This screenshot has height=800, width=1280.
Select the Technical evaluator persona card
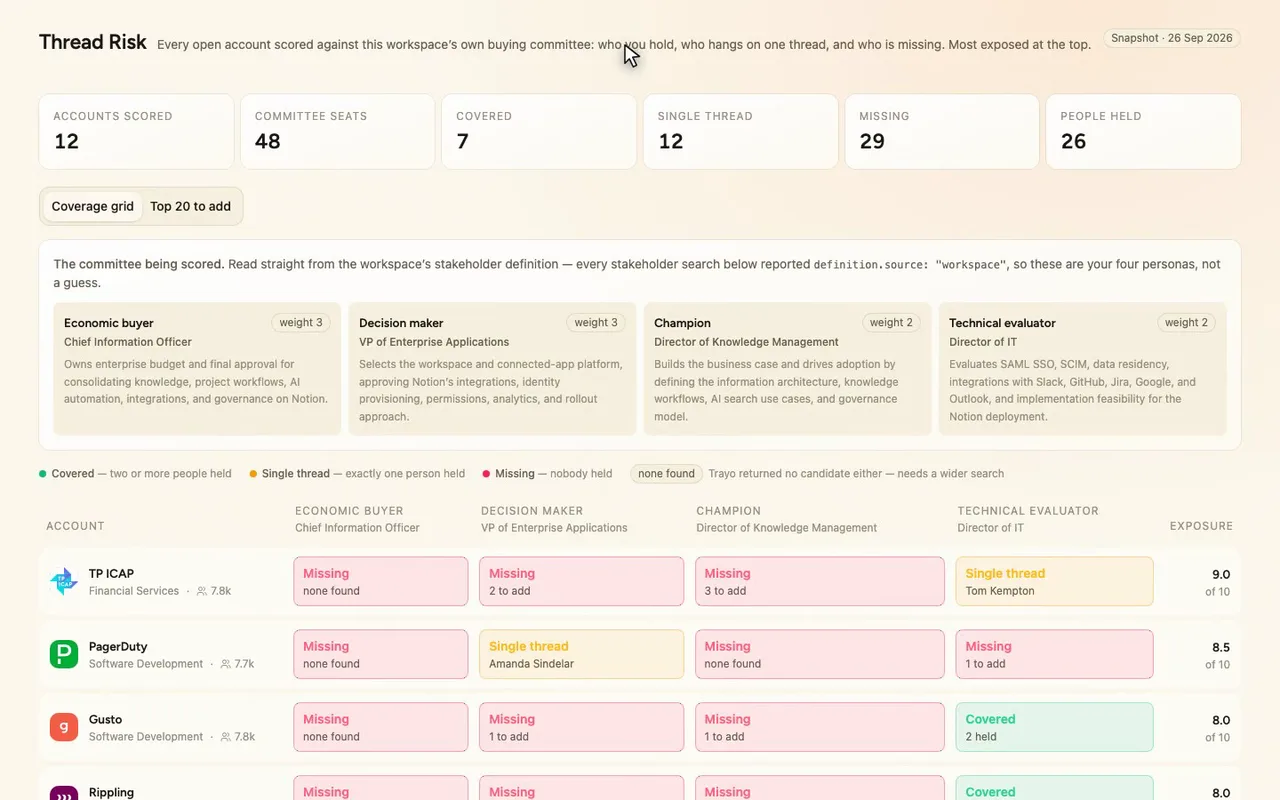(1082, 369)
